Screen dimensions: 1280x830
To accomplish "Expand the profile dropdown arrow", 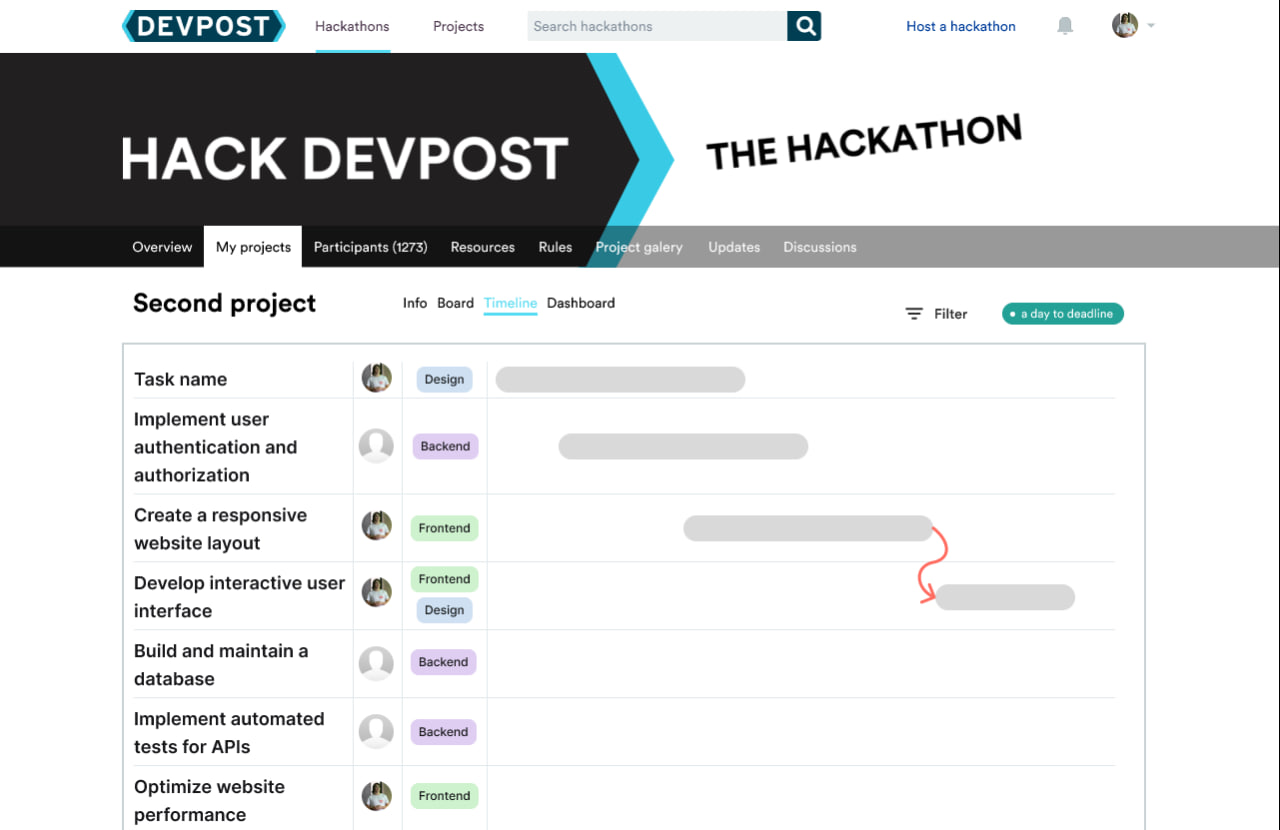I will 1151,26.
